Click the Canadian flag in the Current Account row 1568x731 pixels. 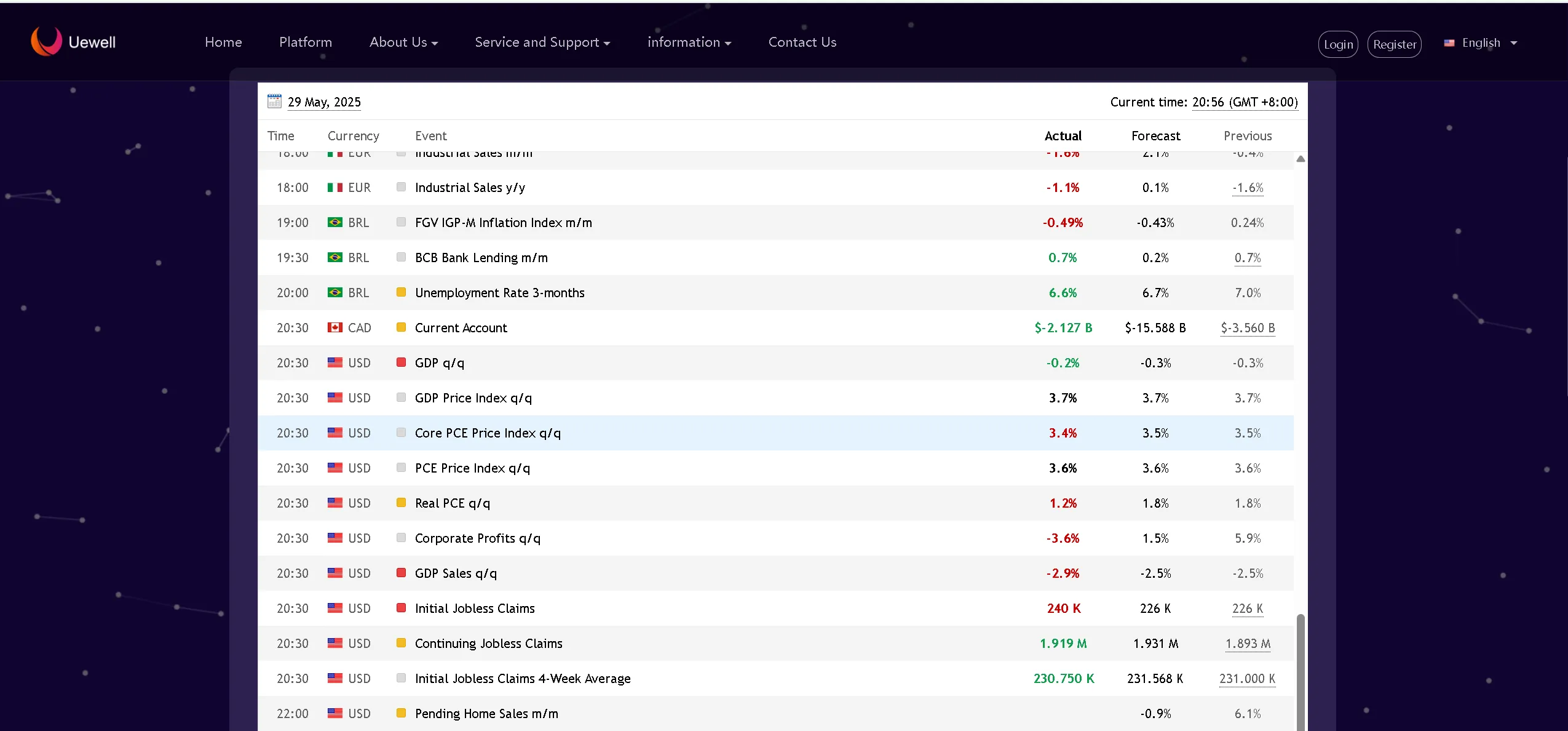335,327
